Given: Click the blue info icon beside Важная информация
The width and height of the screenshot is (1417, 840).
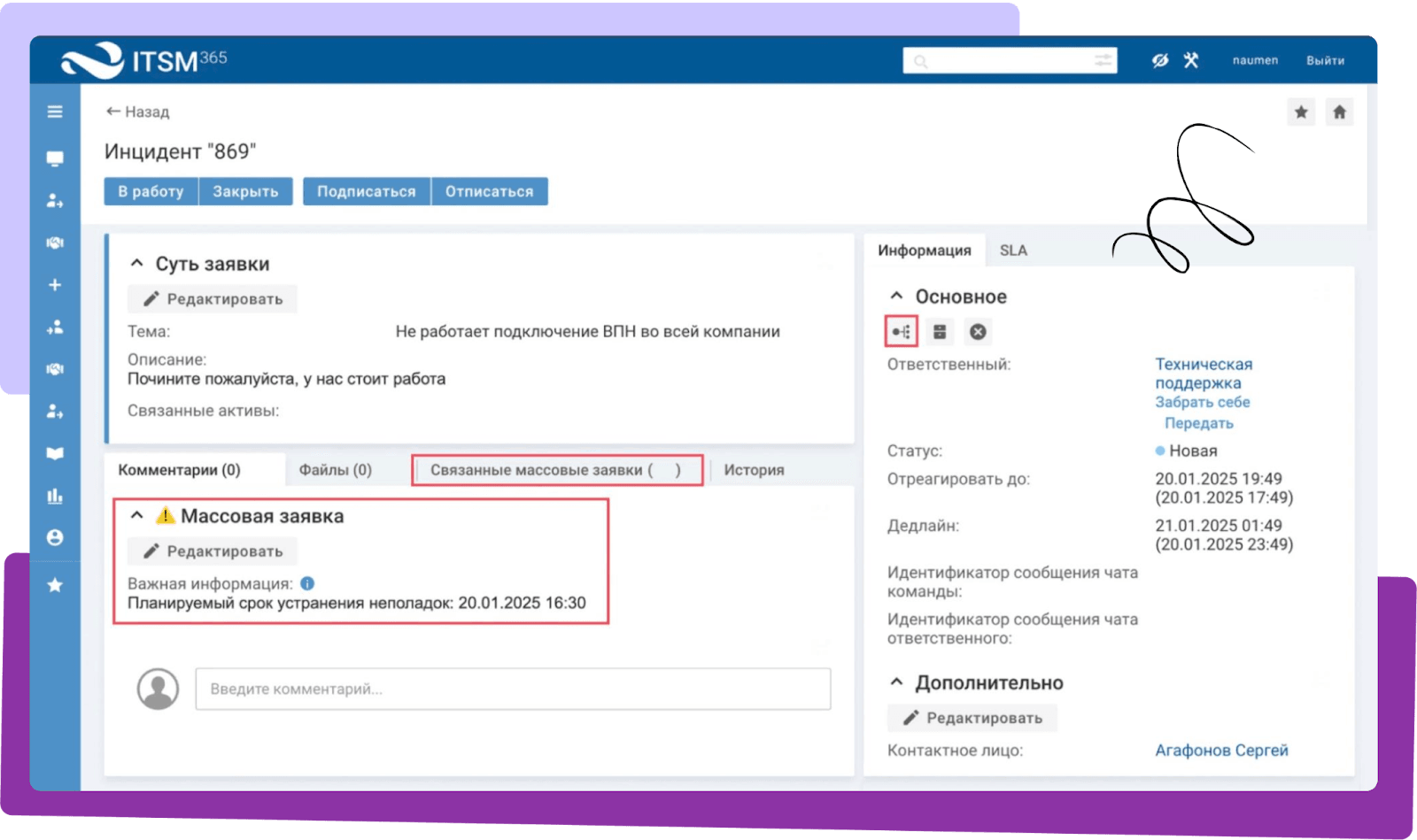Looking at the screenshot, I should point(307,584).
